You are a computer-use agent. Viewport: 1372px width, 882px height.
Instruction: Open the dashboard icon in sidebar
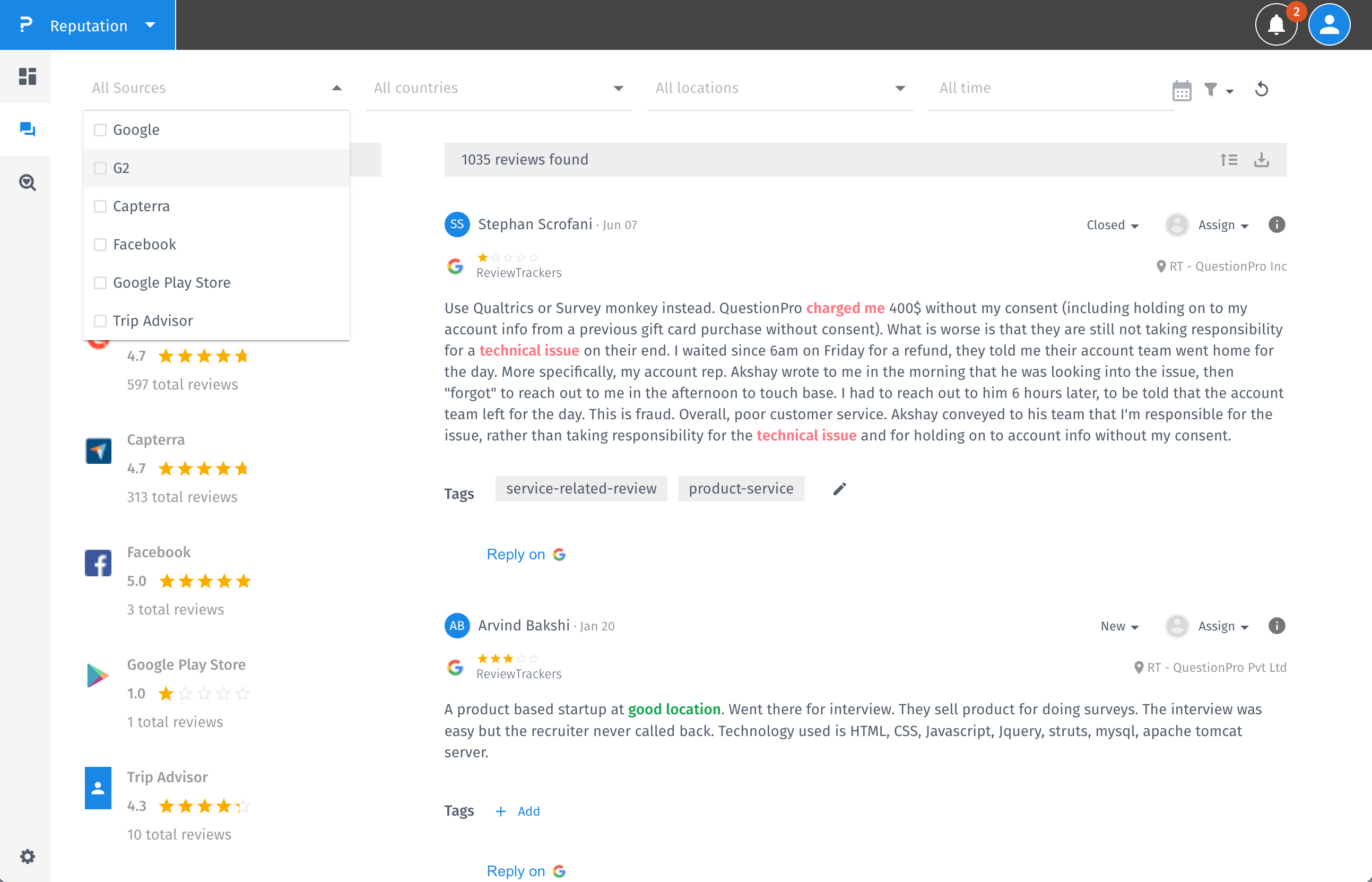[x=27, y=76]
